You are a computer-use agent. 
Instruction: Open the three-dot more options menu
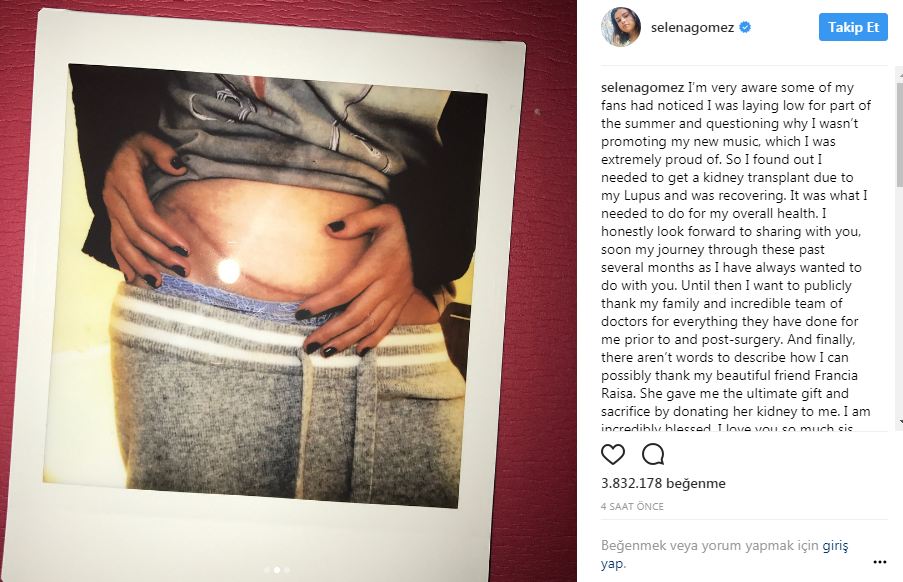[879, 562]
